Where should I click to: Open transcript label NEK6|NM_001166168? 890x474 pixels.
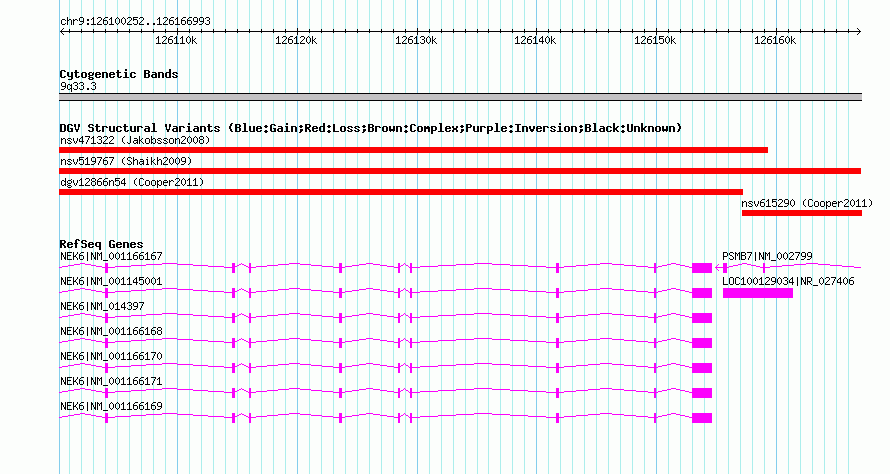coord(111,331)
